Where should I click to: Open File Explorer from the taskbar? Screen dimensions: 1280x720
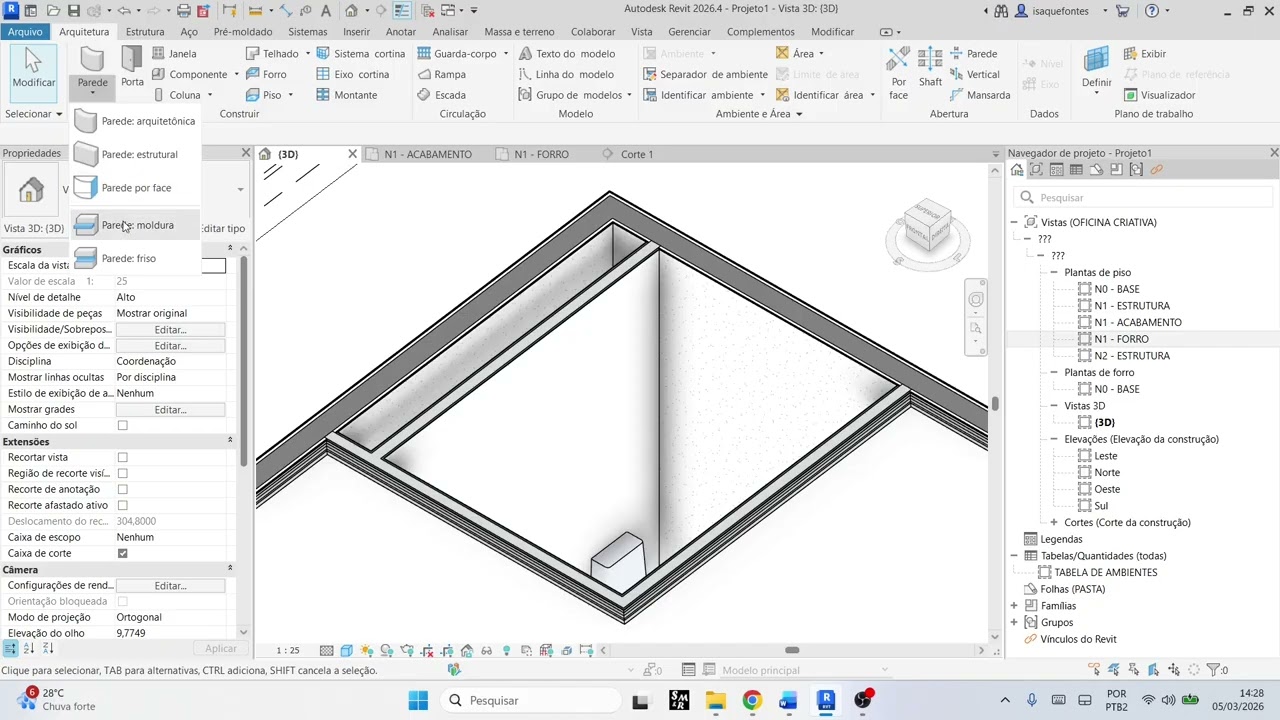point(715,700)
